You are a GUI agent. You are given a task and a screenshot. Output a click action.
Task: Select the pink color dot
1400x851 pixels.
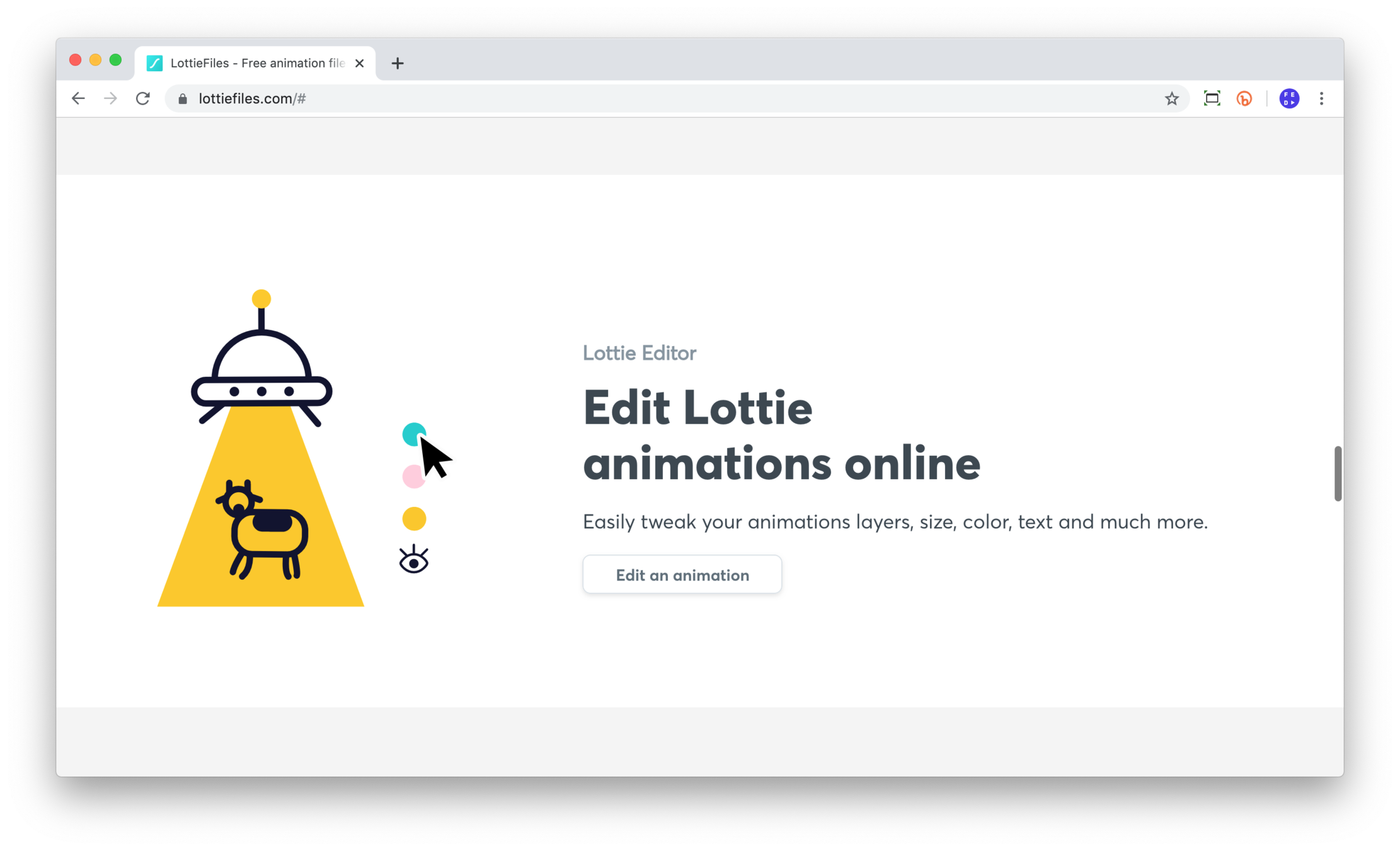412,477
